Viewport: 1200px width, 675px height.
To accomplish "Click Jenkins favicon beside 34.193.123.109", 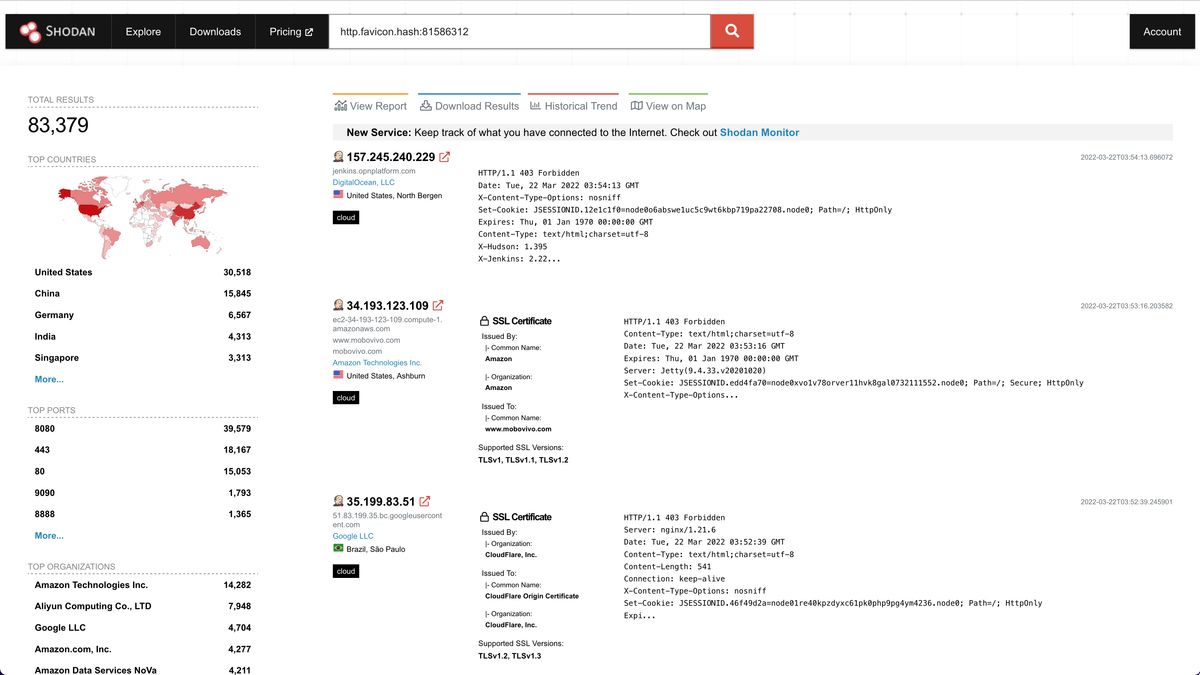I will (339, 305).
